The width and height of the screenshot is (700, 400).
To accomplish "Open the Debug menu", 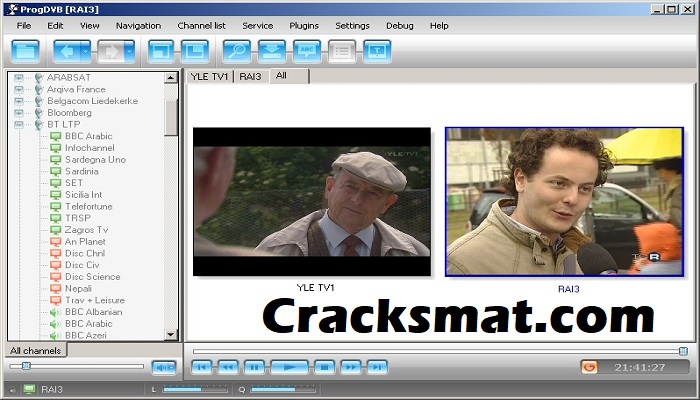I will 400,25.
